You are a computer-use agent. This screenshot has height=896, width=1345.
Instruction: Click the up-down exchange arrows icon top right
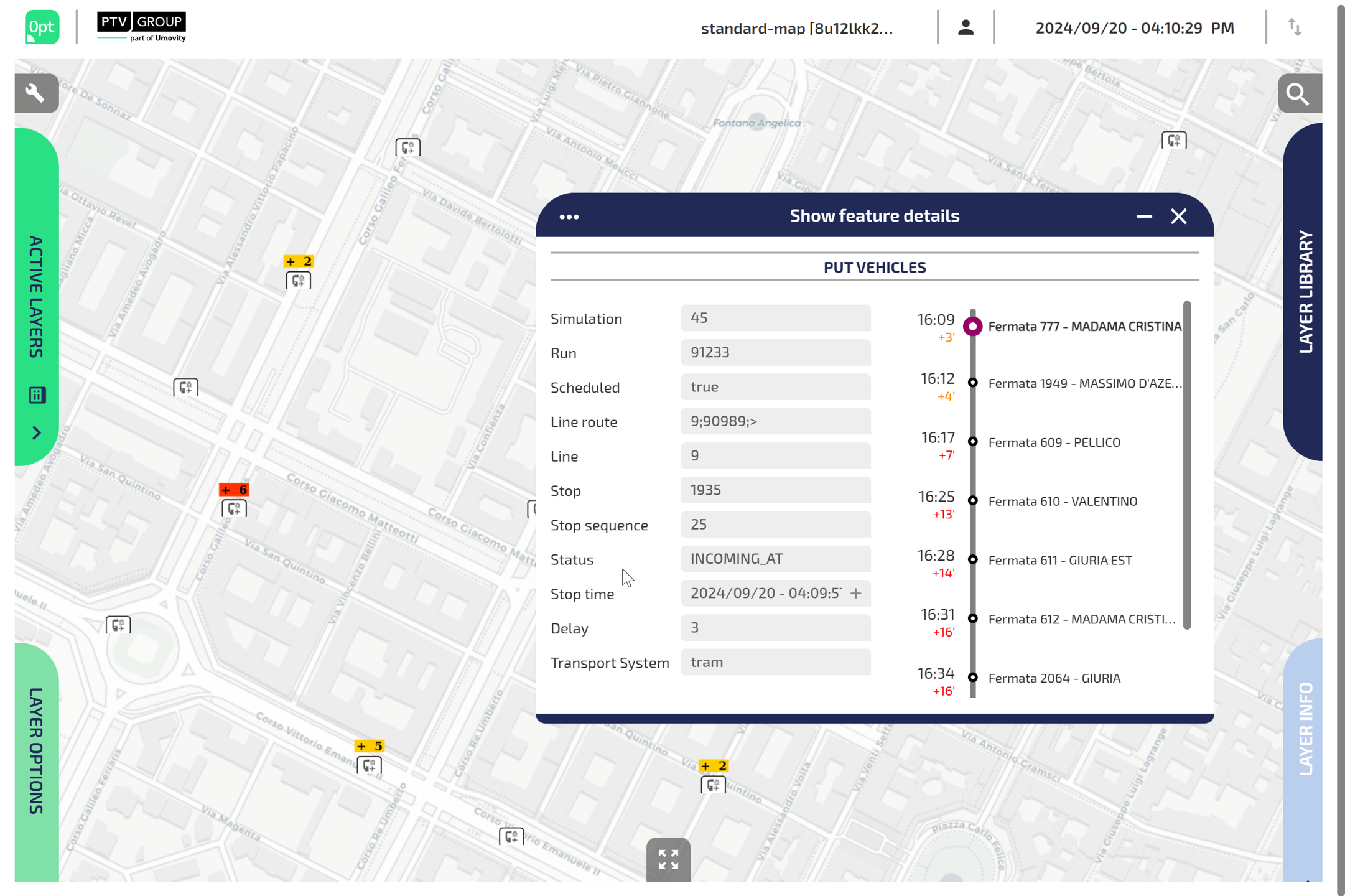(1295, 27)
